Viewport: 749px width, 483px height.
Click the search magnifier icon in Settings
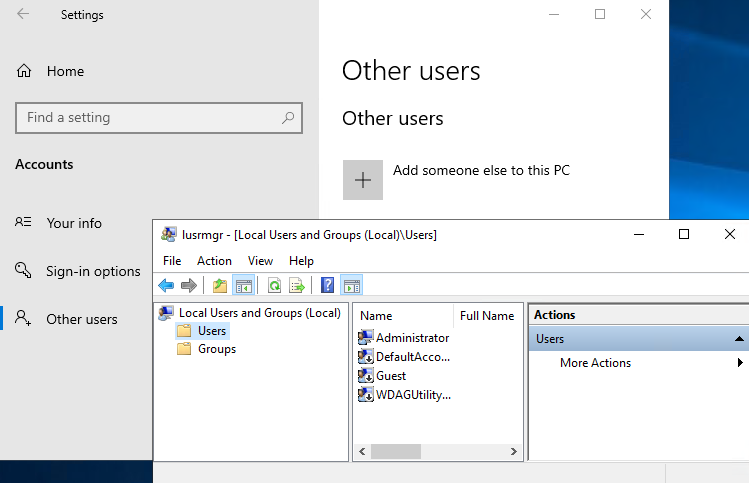click(288, 118)
